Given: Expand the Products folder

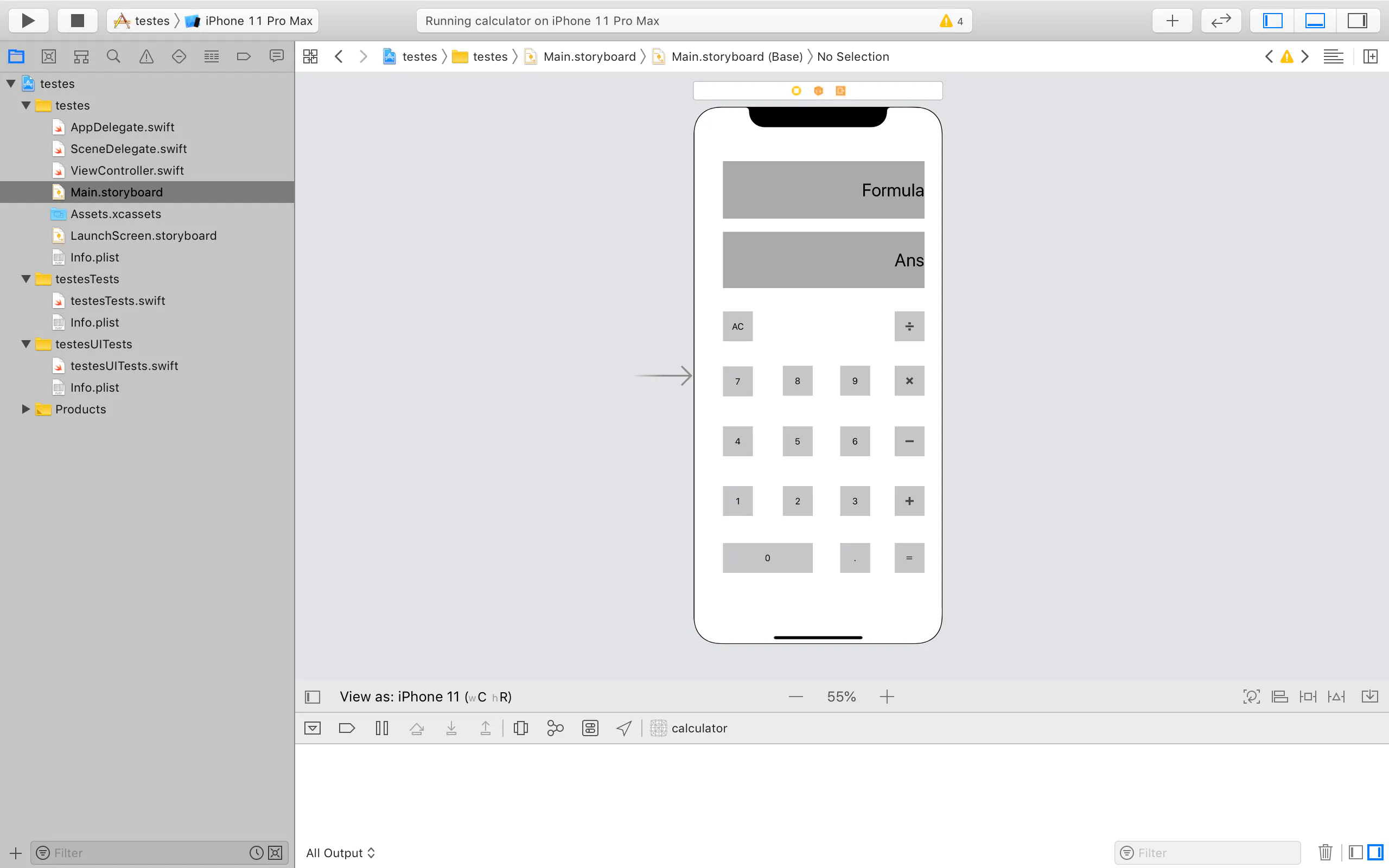Looking at the screenshot, I should tap(26, 409).
